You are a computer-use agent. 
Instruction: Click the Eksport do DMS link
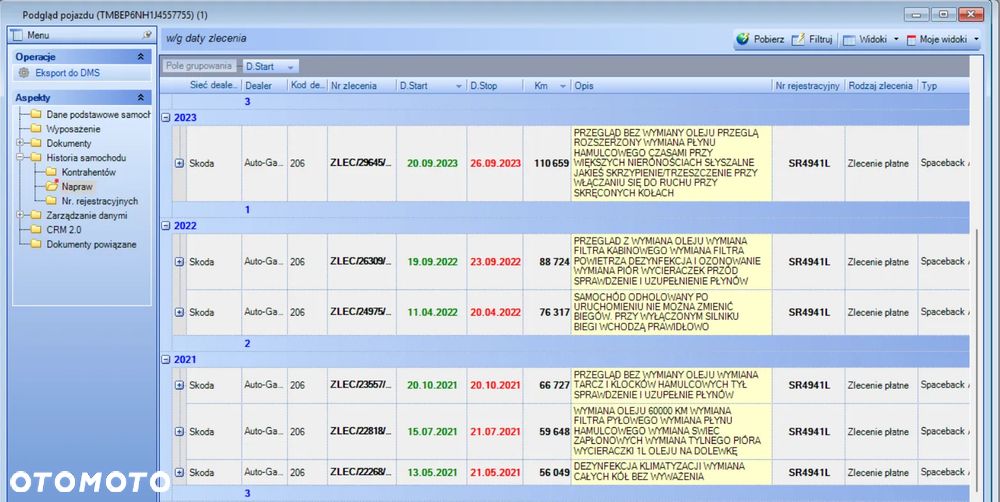click(x=68, y=73)
